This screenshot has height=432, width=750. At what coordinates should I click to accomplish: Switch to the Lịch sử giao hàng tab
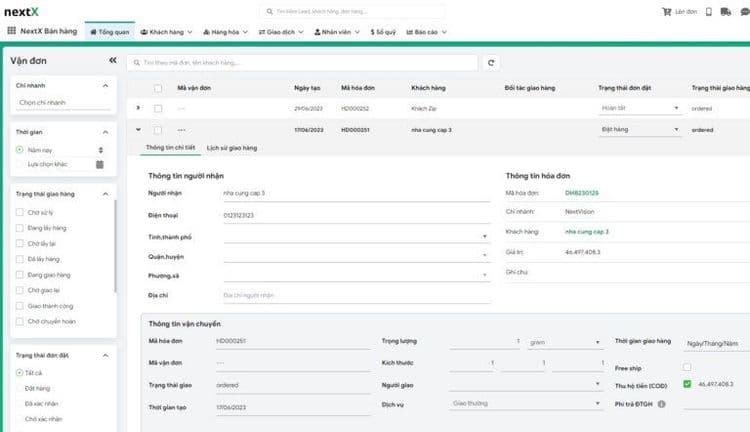231,148
